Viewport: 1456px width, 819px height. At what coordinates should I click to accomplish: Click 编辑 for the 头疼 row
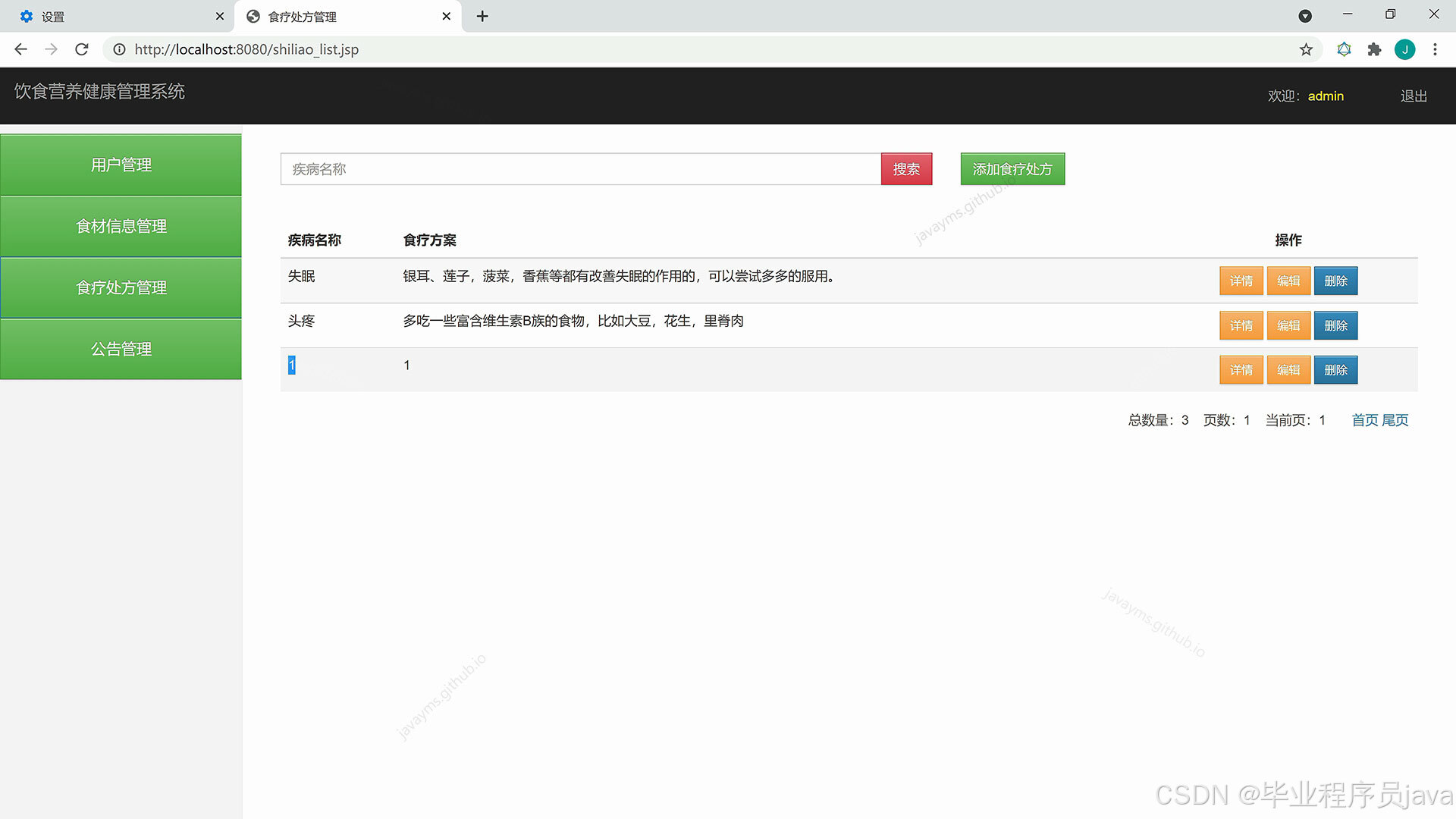click(x=1288, y=325)
